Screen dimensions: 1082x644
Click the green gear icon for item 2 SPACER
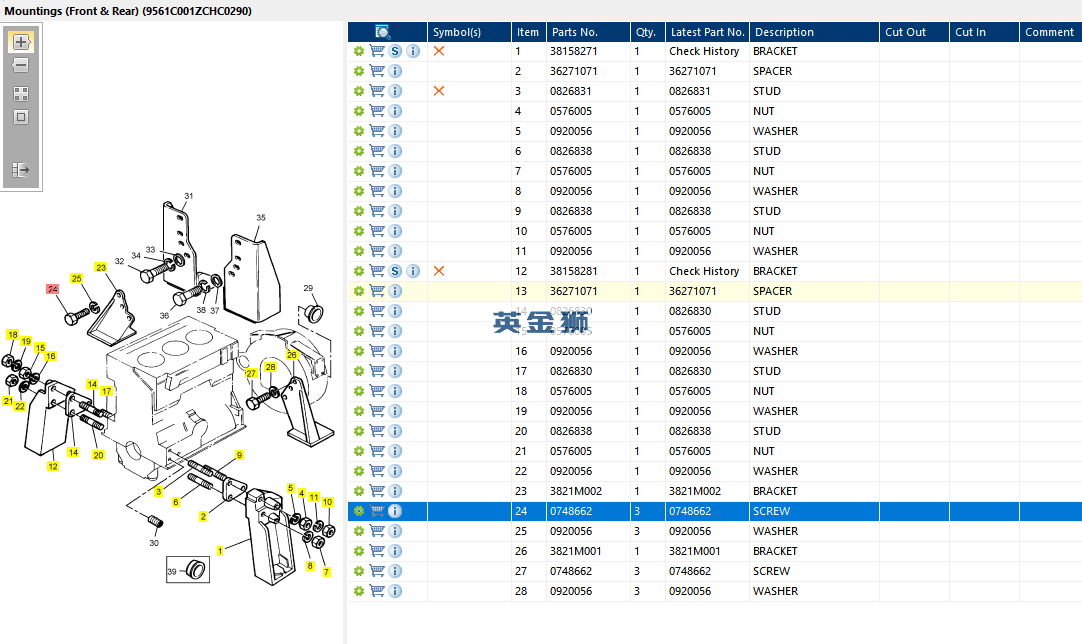358,71
